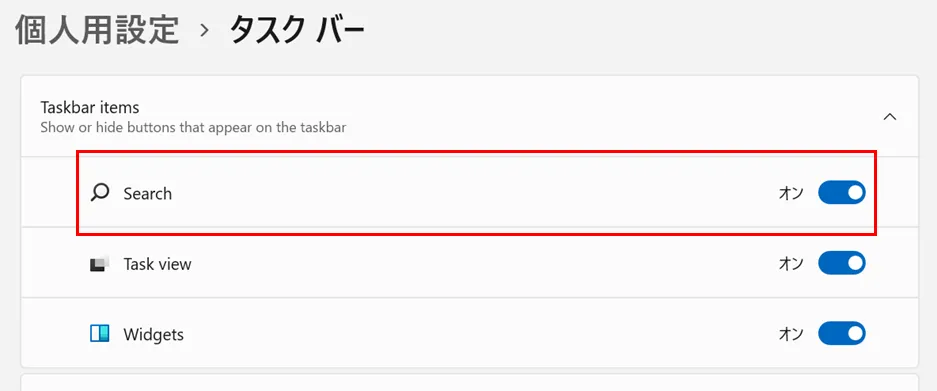Click the collapsed section below Widgets
Screen dimensions: 937x391
(469, 383)
